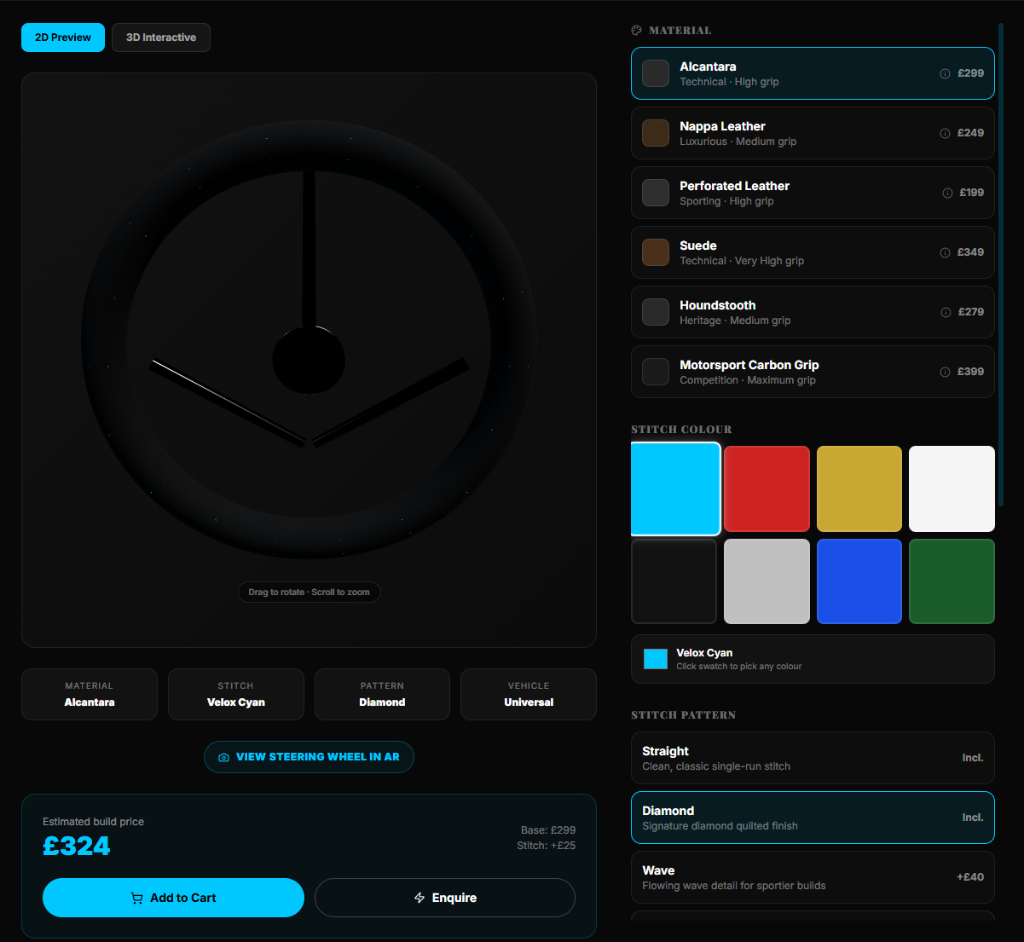Image resolution: width=1024 pixels, height=942 pixels.
Task: Choose the silver grey stitch swatch
Action: (767, 581)
